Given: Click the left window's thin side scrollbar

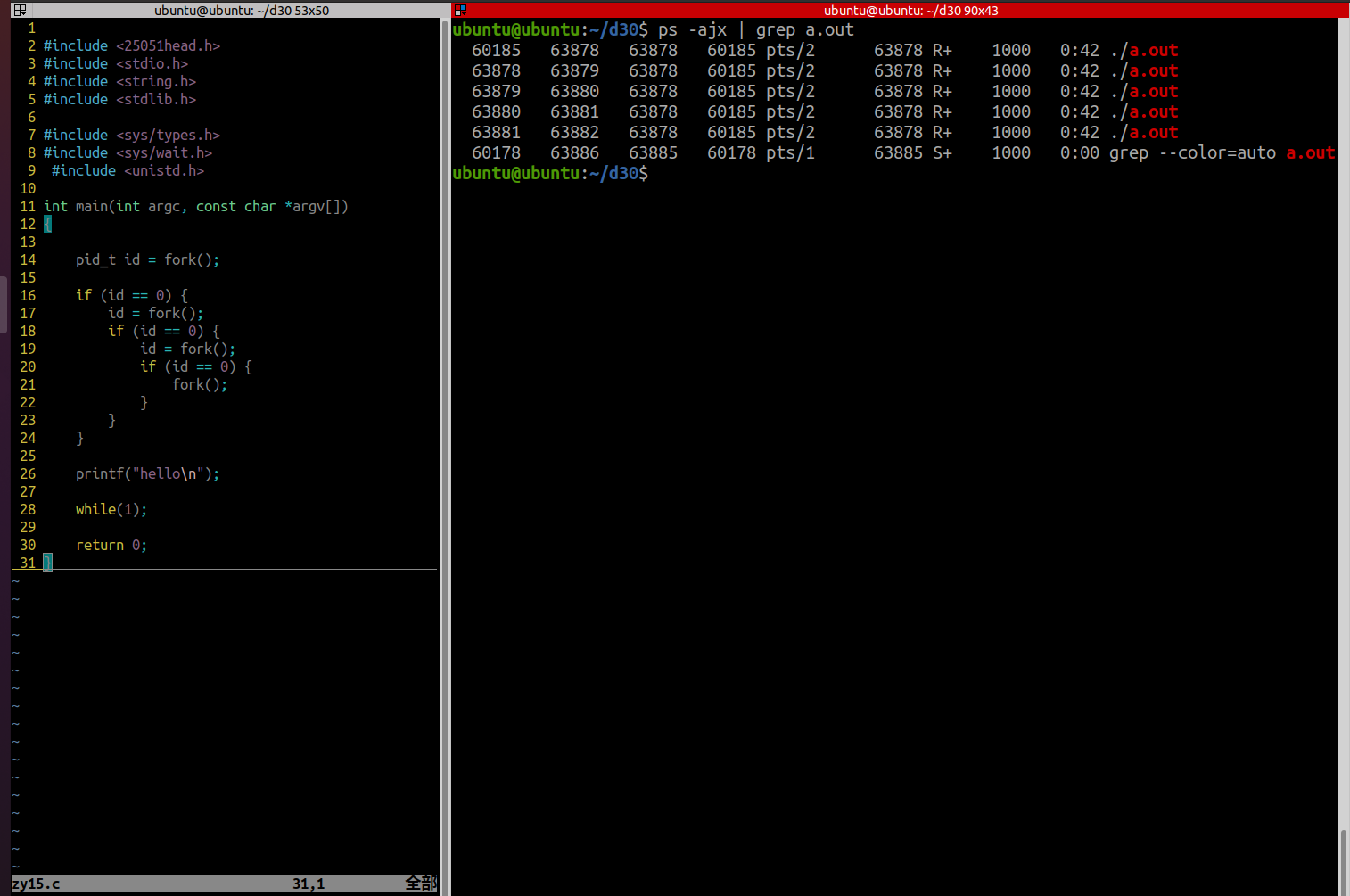Looking at the screenshot, I should (x=3, y=303).
